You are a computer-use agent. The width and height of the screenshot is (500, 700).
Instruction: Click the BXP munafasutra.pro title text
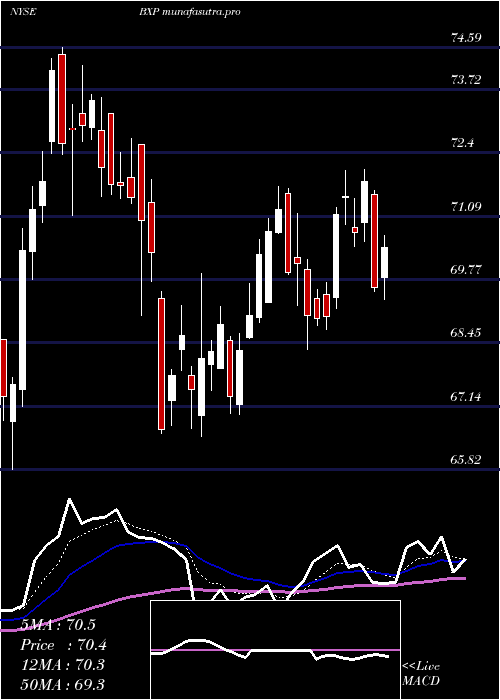point(190,12)
